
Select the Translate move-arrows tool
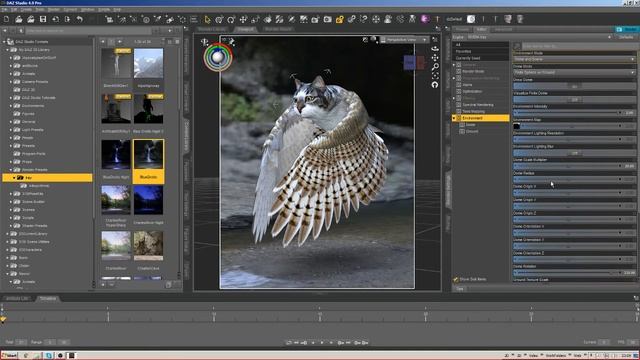pos(243,19)
